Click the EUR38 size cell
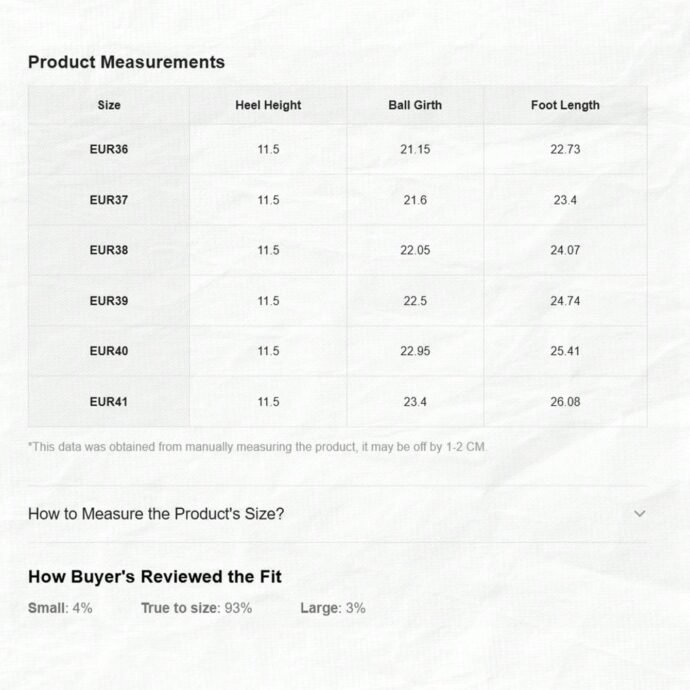The width and height of the screenshot is (690, 690). coord(109,250)
